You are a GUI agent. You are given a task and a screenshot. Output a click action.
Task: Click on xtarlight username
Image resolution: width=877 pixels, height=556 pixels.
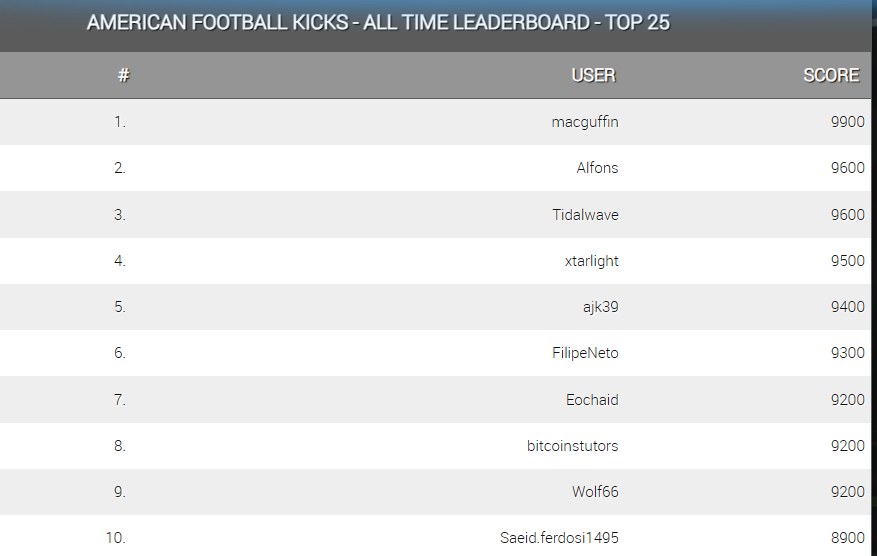[x=591, y=261]
